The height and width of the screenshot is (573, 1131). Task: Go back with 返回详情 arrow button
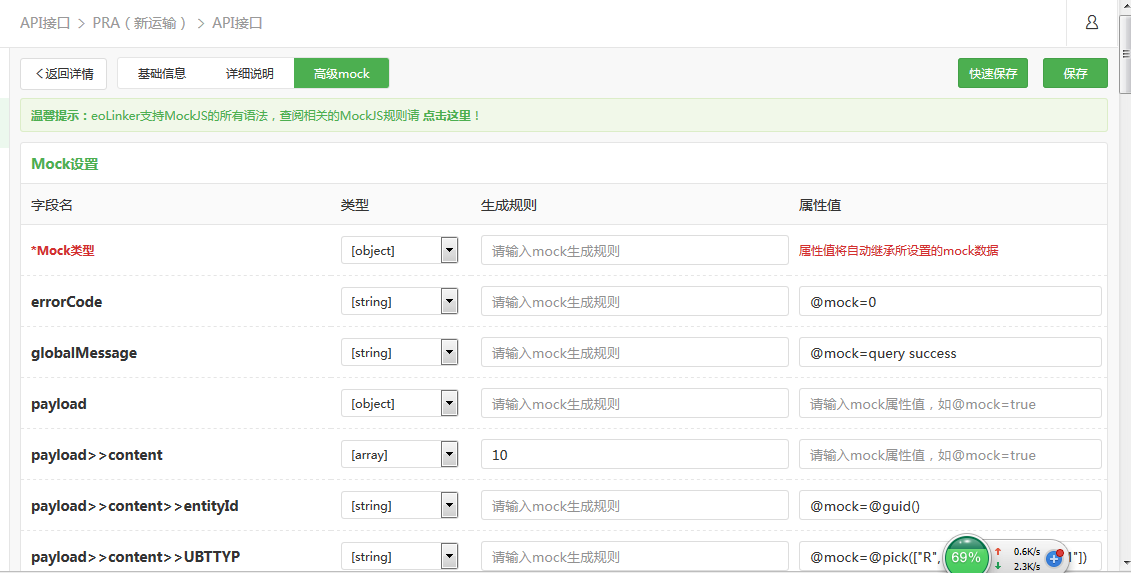[x=63, y=74]
